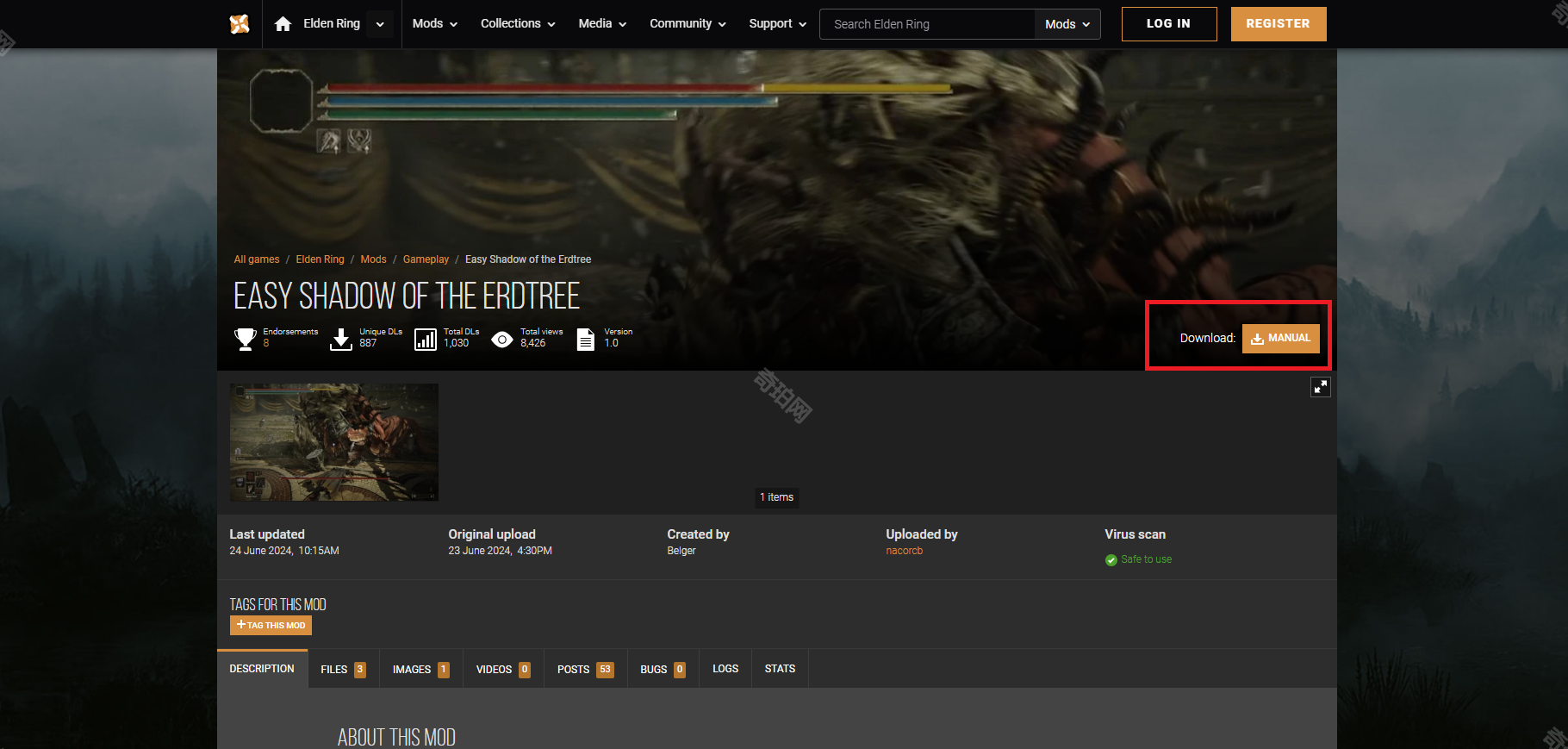
Task: Go to Elden Ring home icon
Action: 283,24
